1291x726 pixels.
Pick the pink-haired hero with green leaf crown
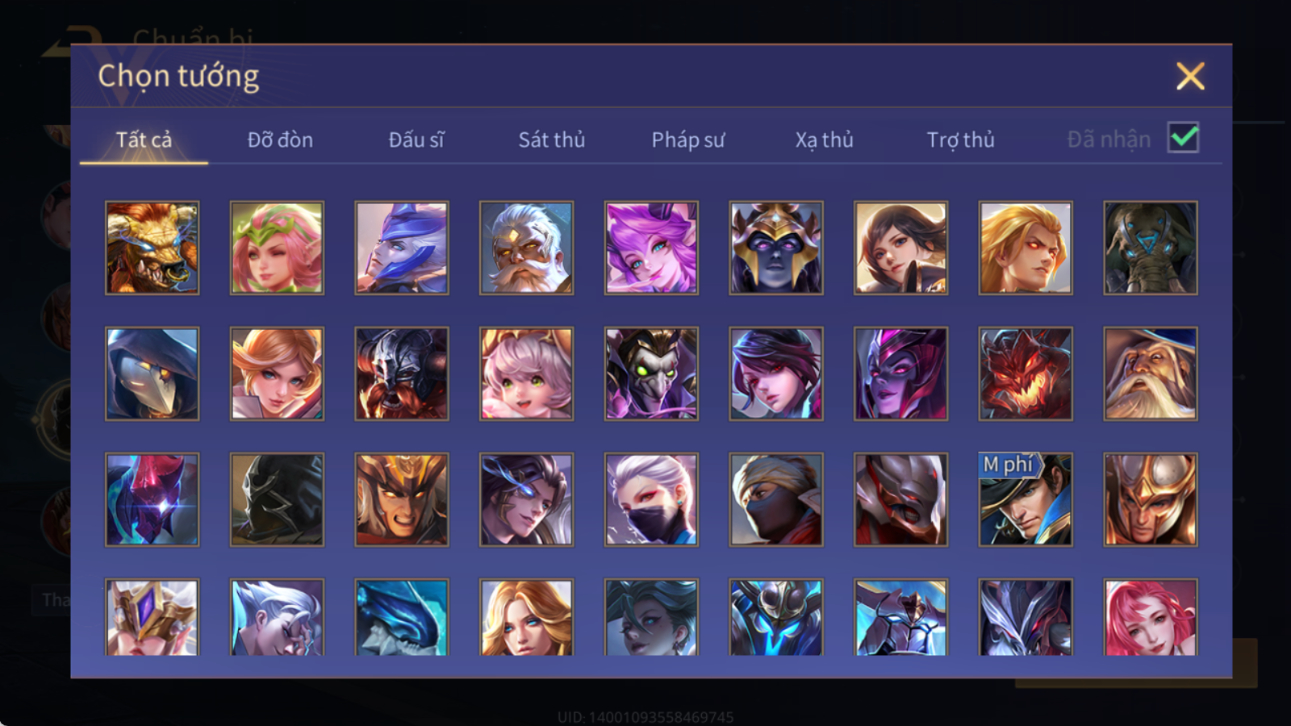277,248
